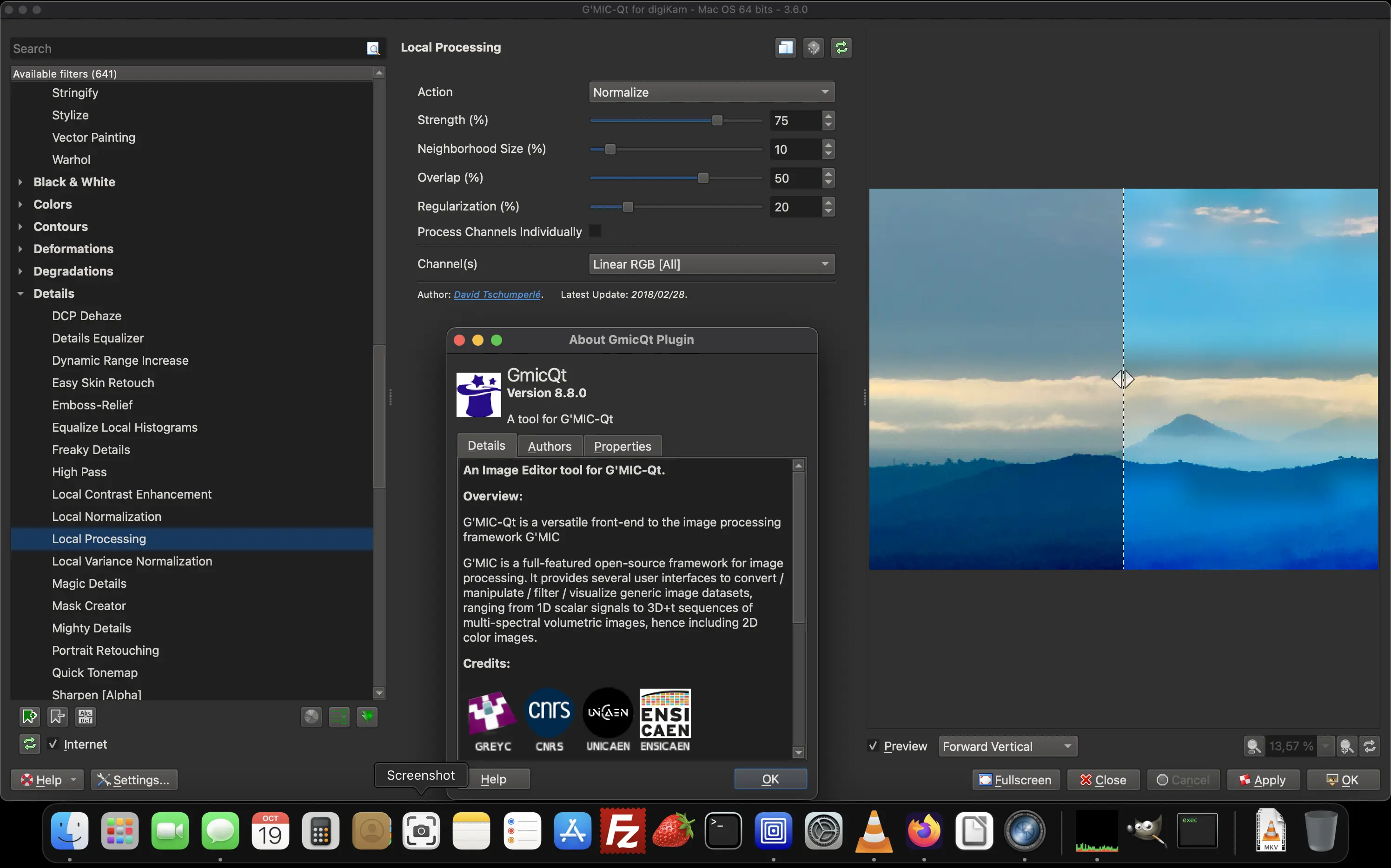Update filter list with green refresh icon

tap(29, 743)
